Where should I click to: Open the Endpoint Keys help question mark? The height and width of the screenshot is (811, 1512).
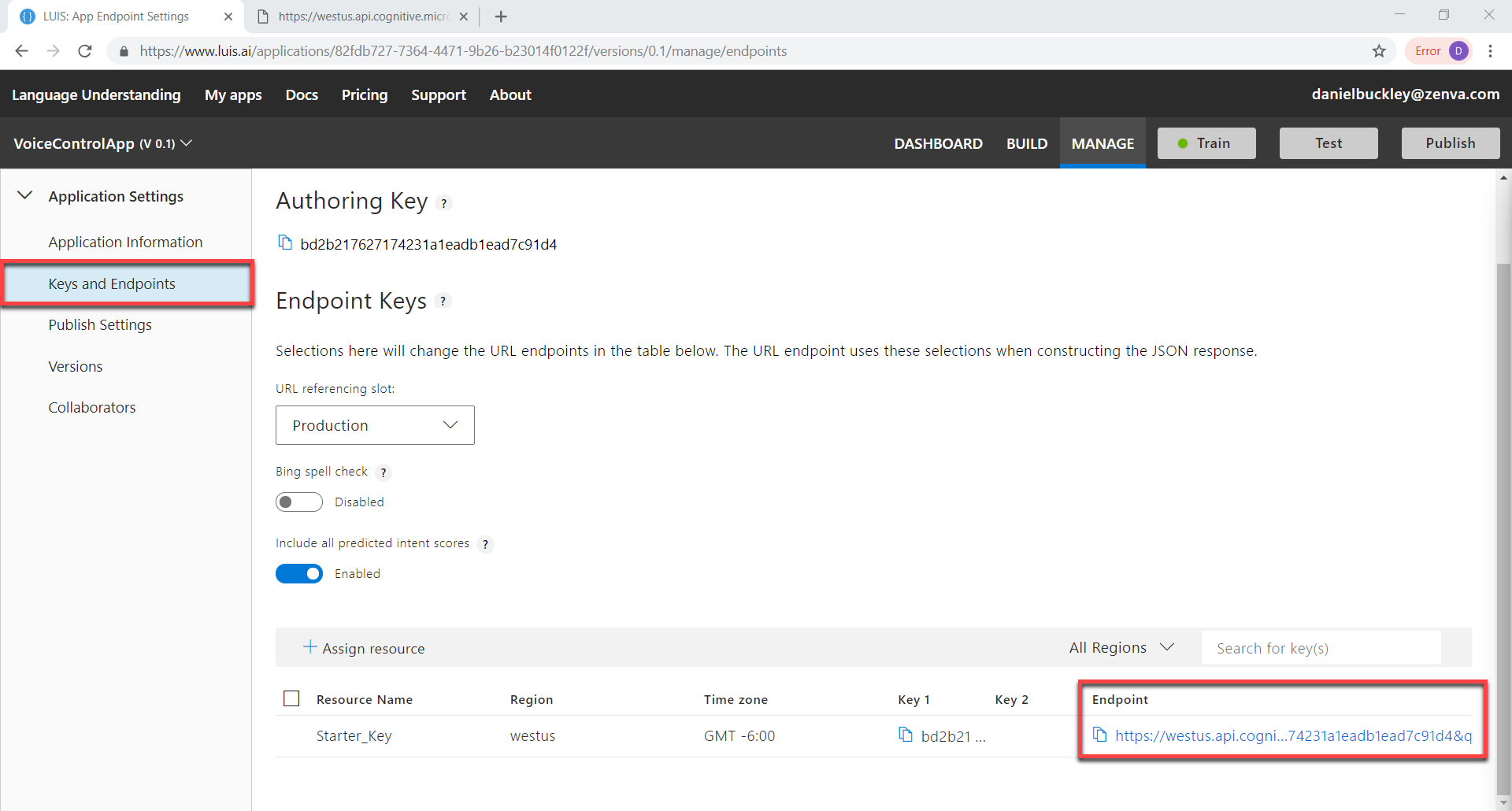coord(443,301)
